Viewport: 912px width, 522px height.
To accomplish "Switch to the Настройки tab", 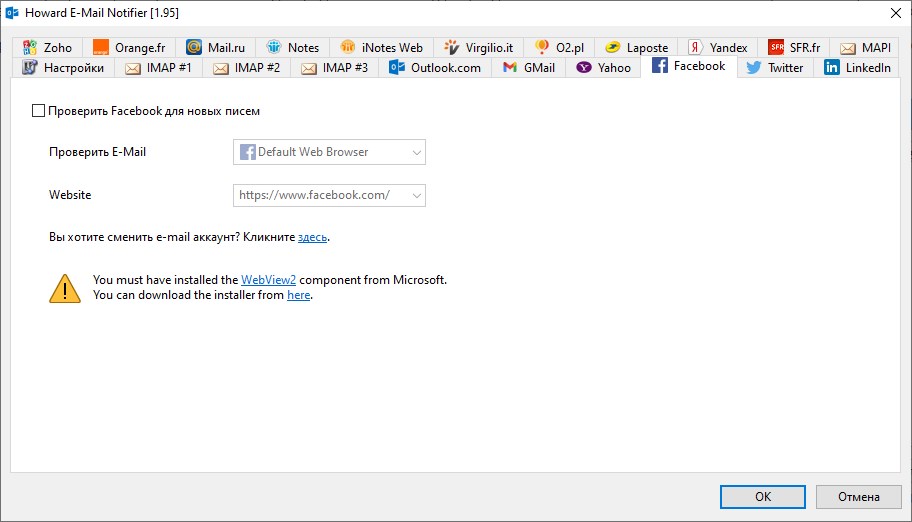I will (x=63, y=68).
